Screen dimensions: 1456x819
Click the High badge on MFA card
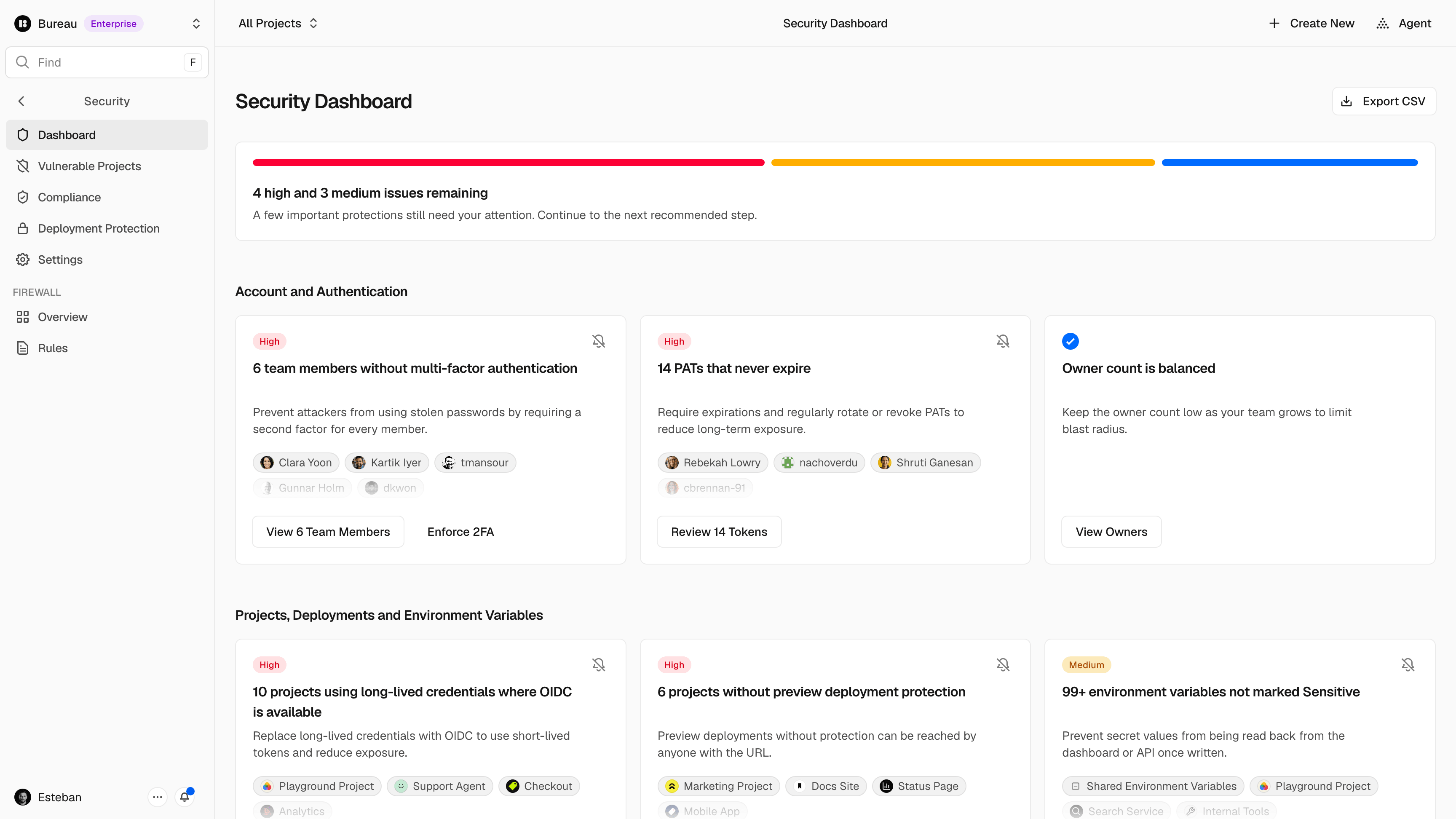click(x=269, y=341)
